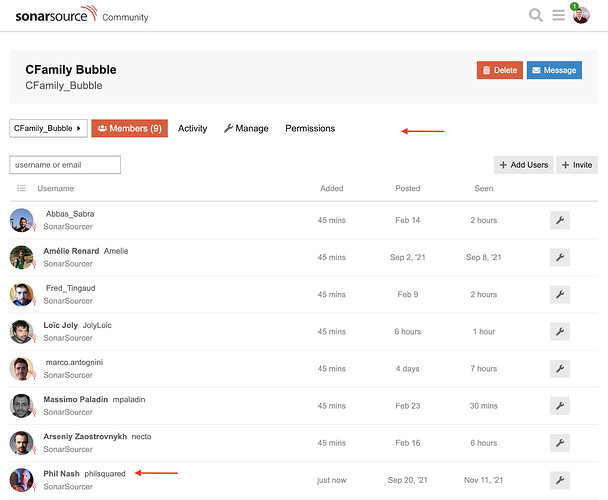Click Phil Nash's avatar
This screenshot has width=608, height=500.
click(22, 480)
